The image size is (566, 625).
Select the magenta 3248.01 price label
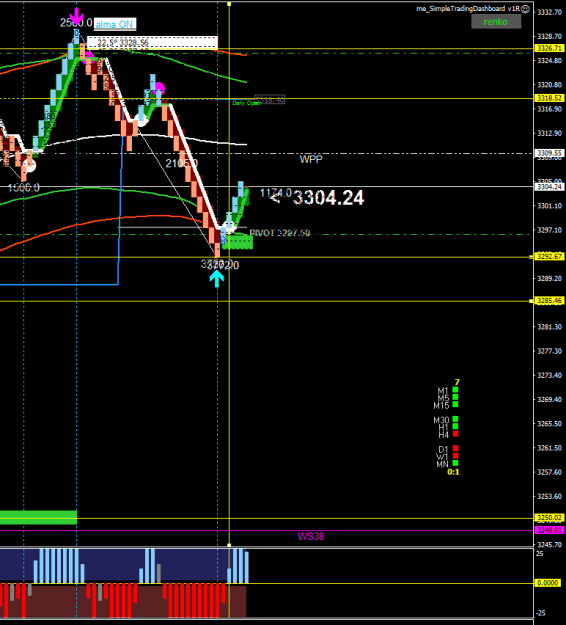(x=550, y=530)
